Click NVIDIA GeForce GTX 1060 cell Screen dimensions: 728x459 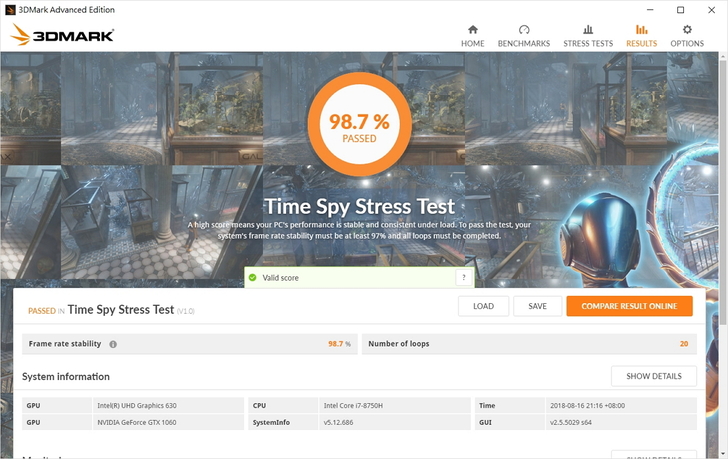tap(168, 422)
